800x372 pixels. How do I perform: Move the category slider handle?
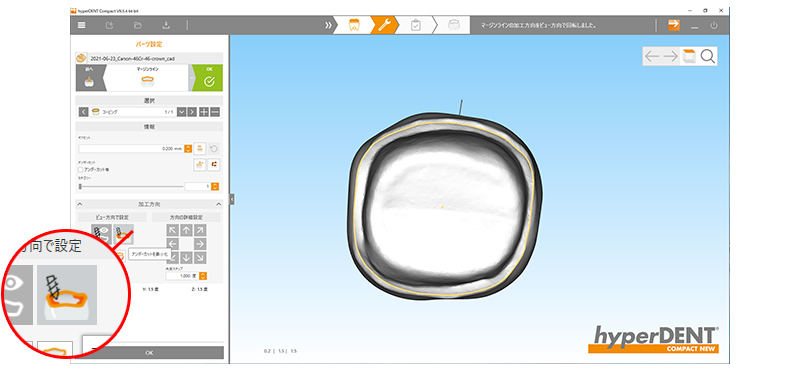pos(80,187)
